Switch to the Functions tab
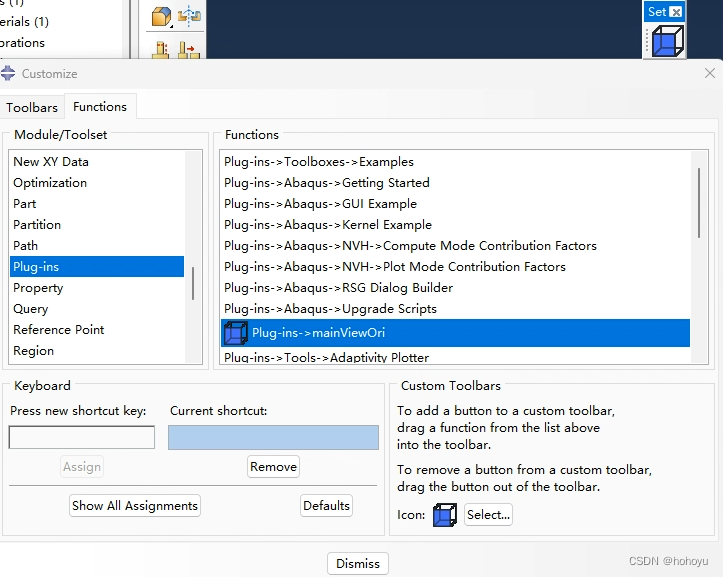 100,107
